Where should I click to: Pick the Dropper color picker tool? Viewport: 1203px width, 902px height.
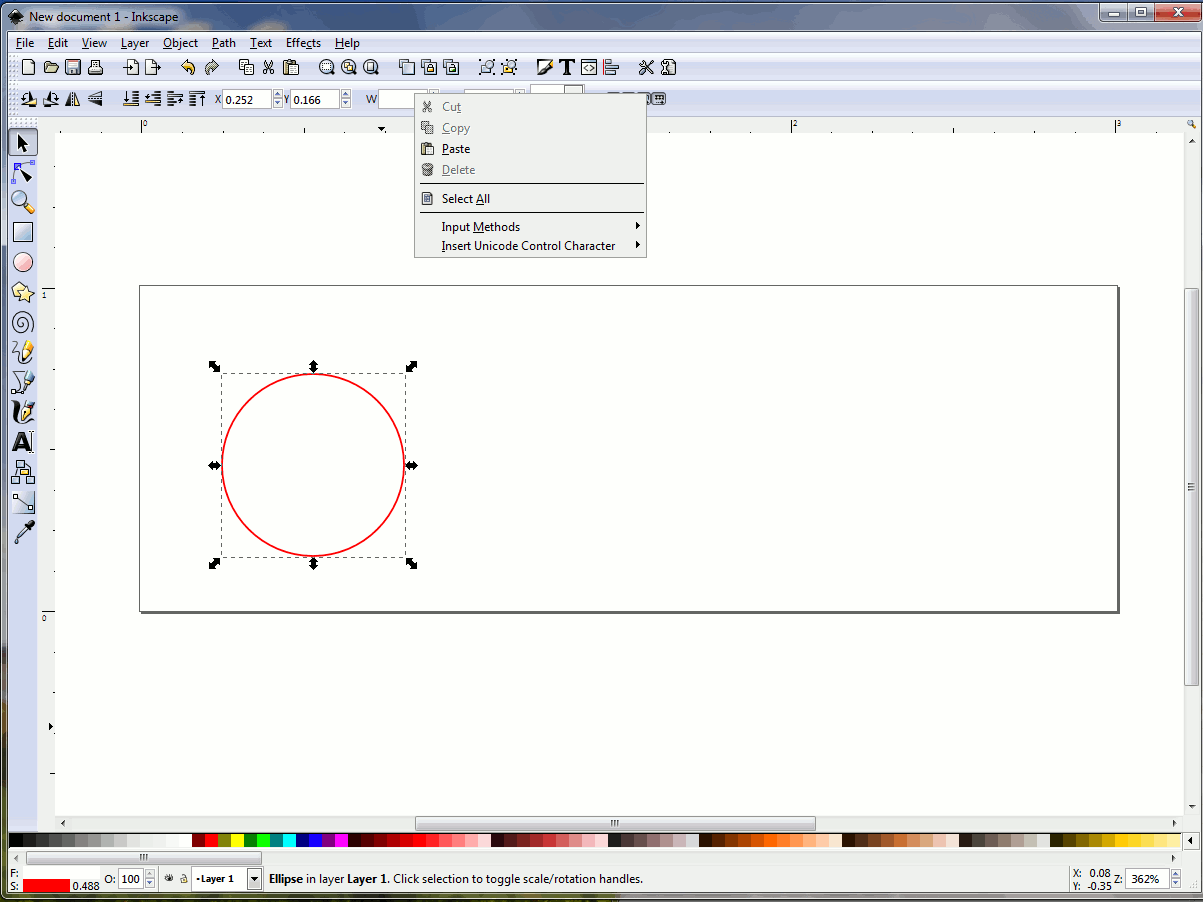[x=23, y=532]
